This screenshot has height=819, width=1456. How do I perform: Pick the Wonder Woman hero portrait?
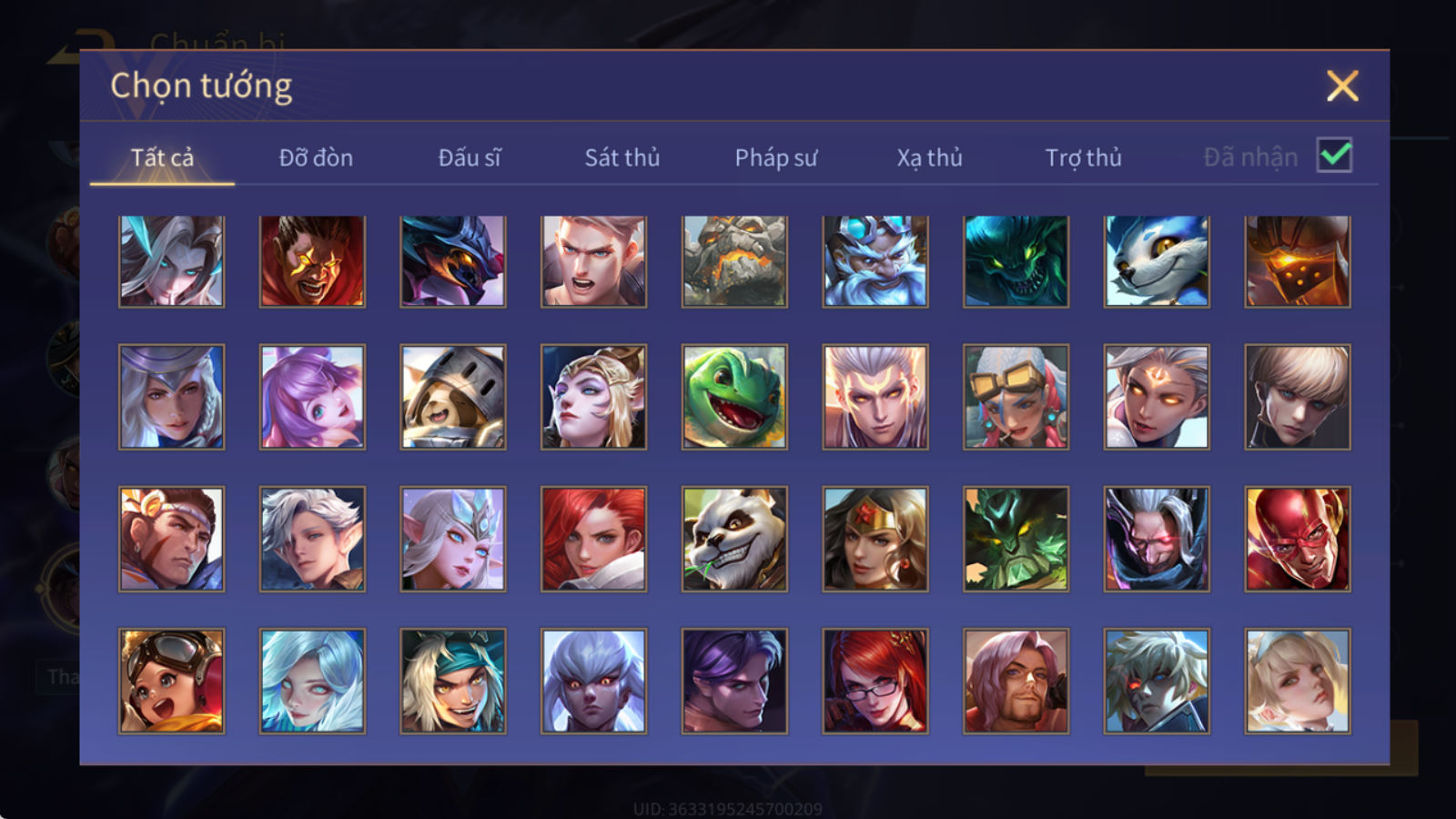[875, 539]
